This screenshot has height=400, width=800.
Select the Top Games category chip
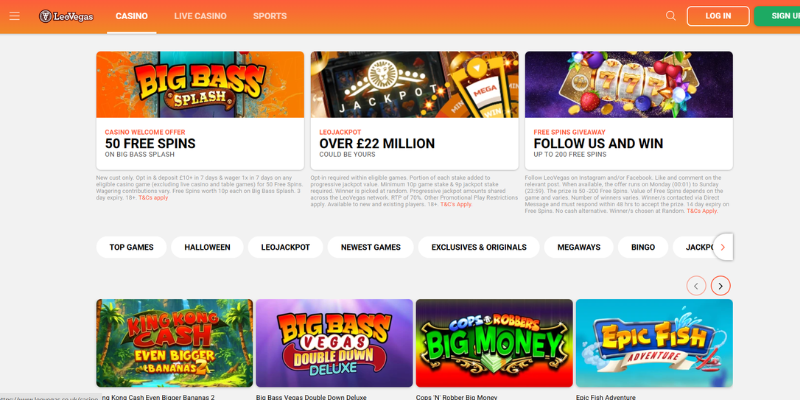(x=132, y=247)
